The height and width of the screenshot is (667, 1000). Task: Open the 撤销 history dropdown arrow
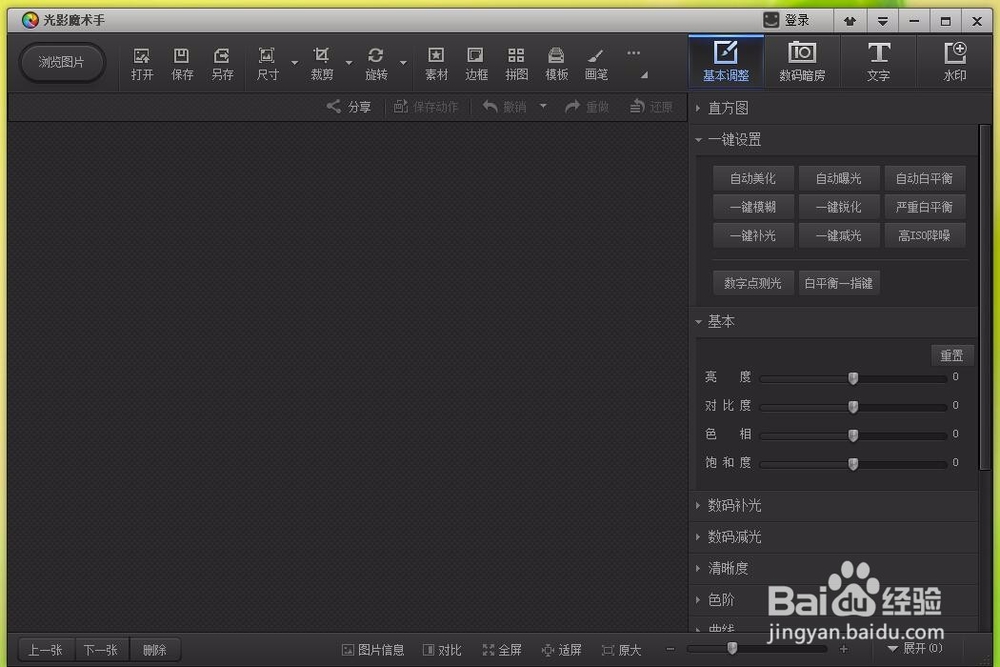[543, 106]
